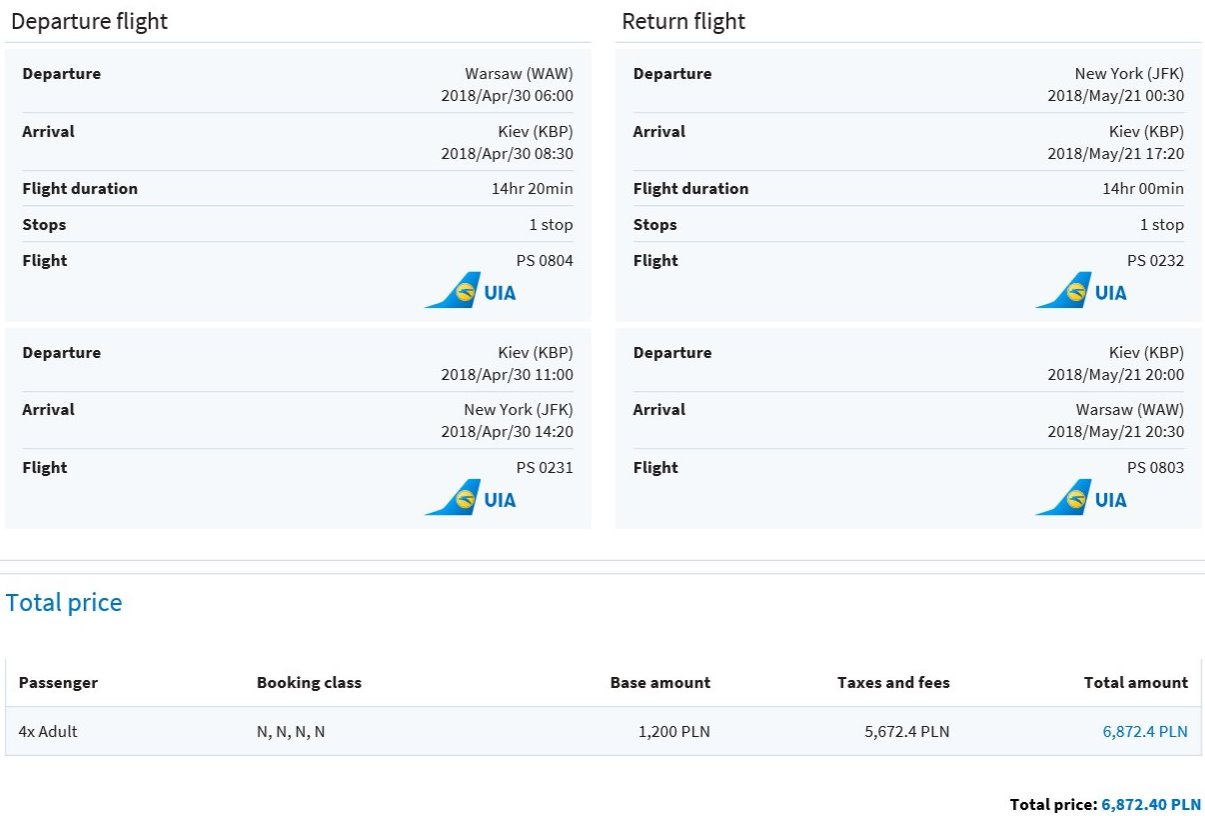The width and height of the screenshot is (1205, 816).
Task: Click the UIA logo under flight PS 0231
Action: tap(471, 498)
